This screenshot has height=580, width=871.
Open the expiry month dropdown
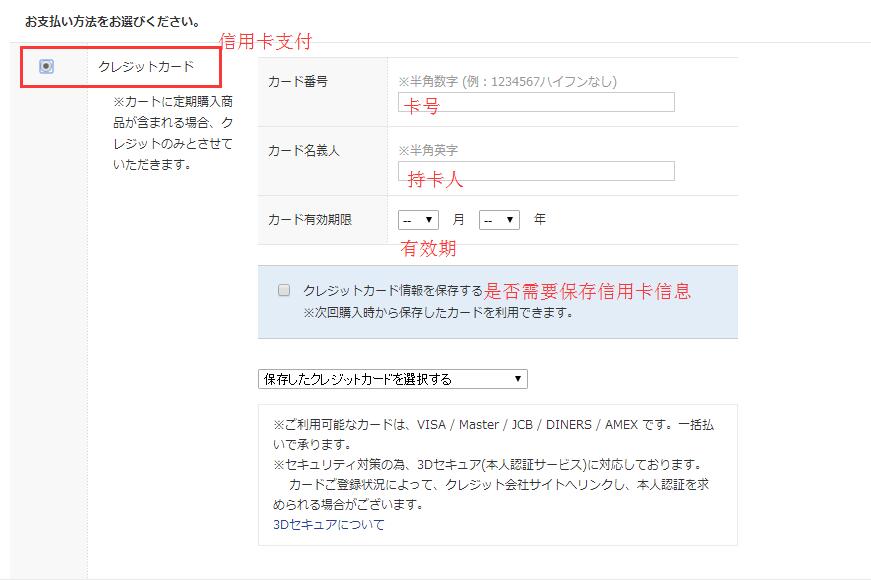(418, 220)
